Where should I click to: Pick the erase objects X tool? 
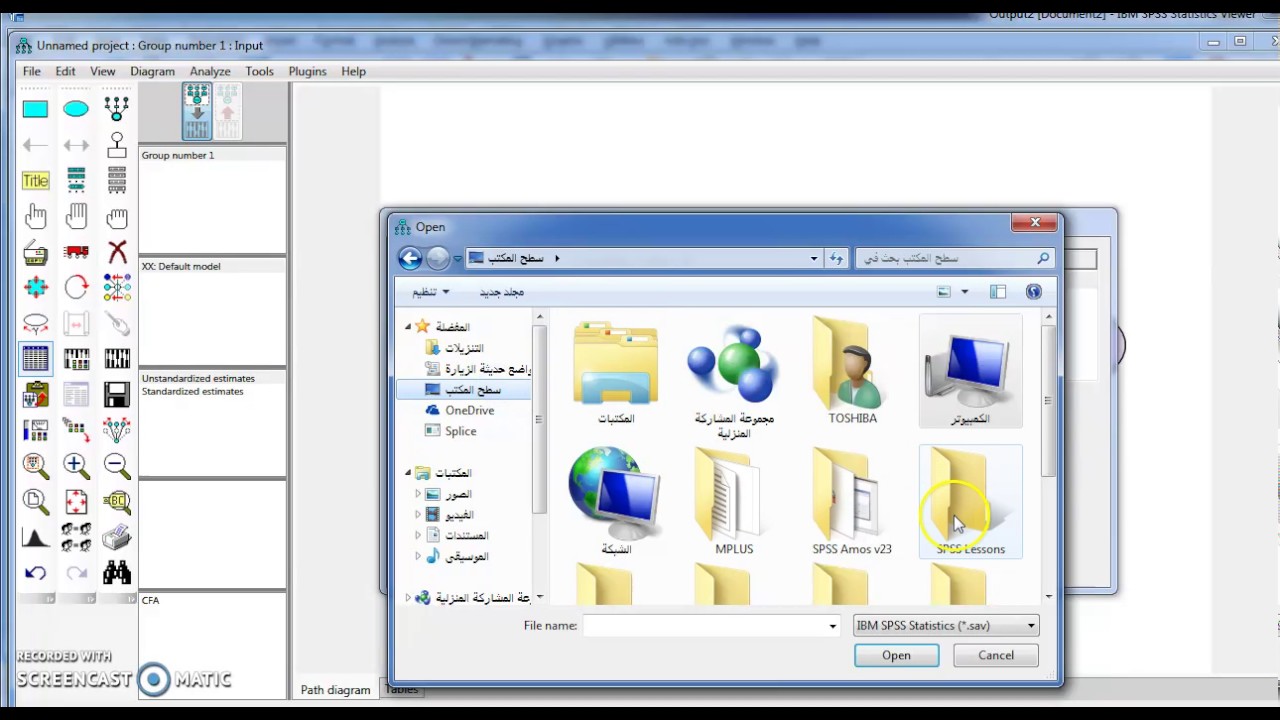point(117,252)
